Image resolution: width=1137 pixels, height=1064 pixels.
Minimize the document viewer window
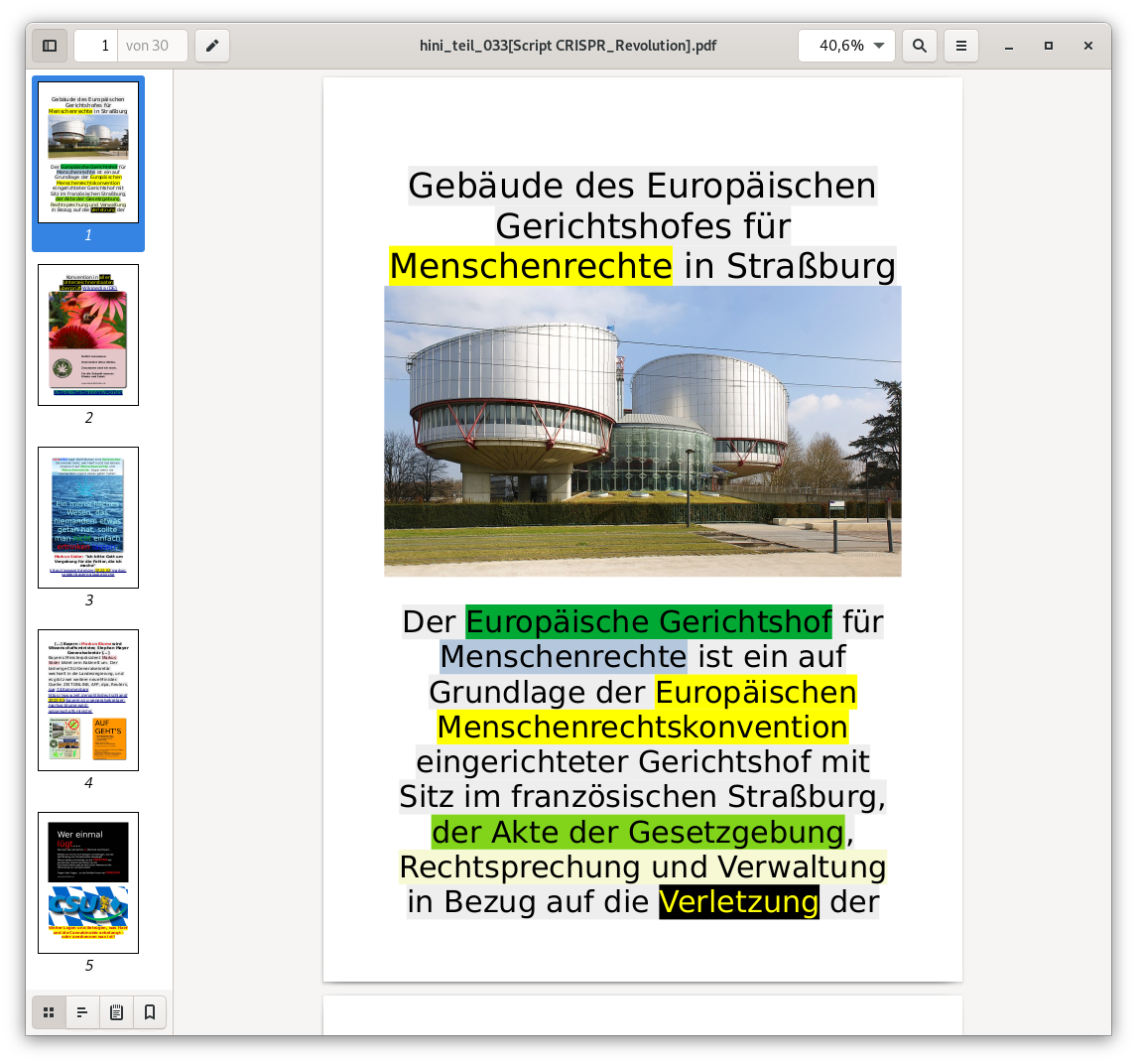pyautogui.click(x=1009, y=46)
